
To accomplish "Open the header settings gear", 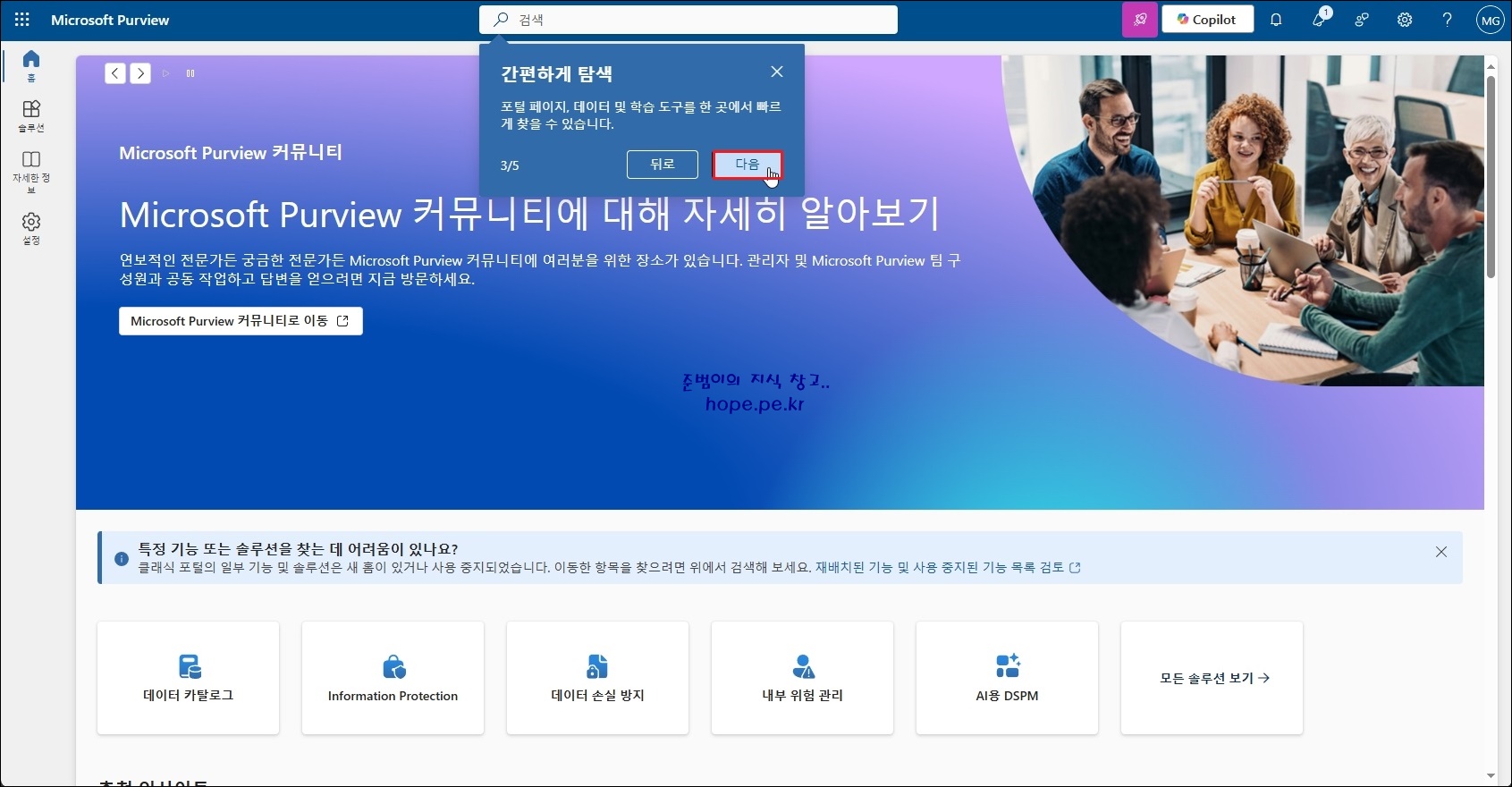I will point(1405,20).
